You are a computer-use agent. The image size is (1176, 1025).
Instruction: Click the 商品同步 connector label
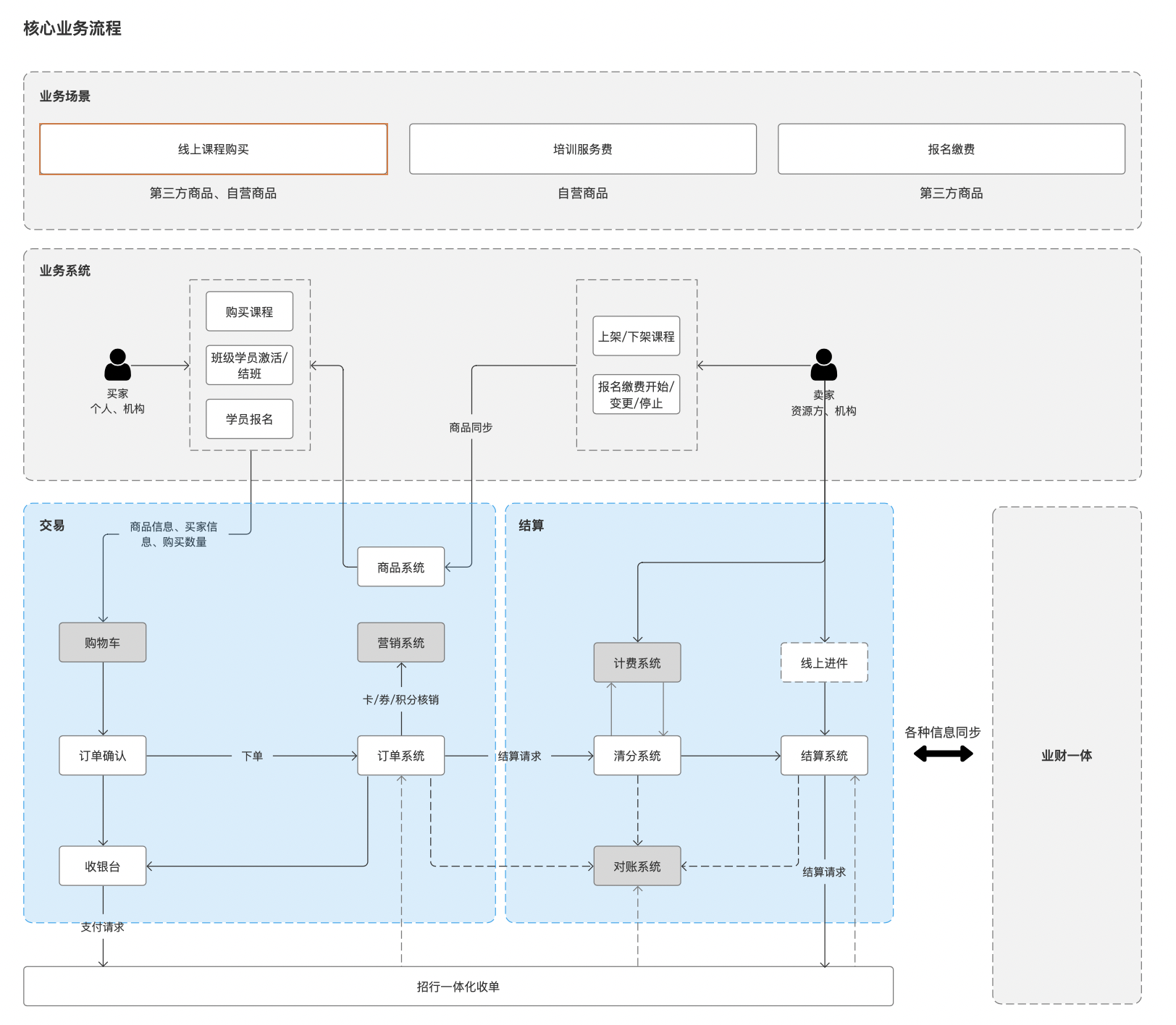[471, 428]
